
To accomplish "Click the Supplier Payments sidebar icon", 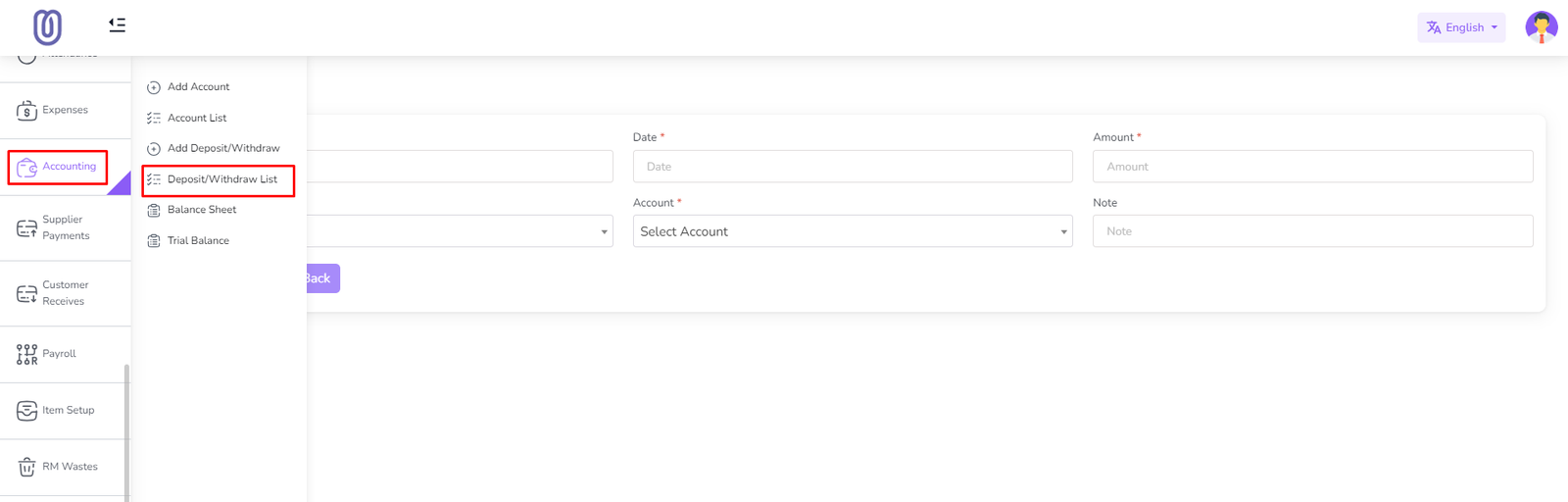I will 26,228.
